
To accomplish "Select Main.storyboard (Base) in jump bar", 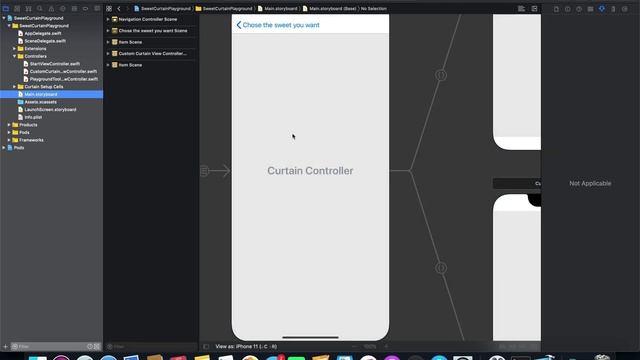I will coord(329,9).
